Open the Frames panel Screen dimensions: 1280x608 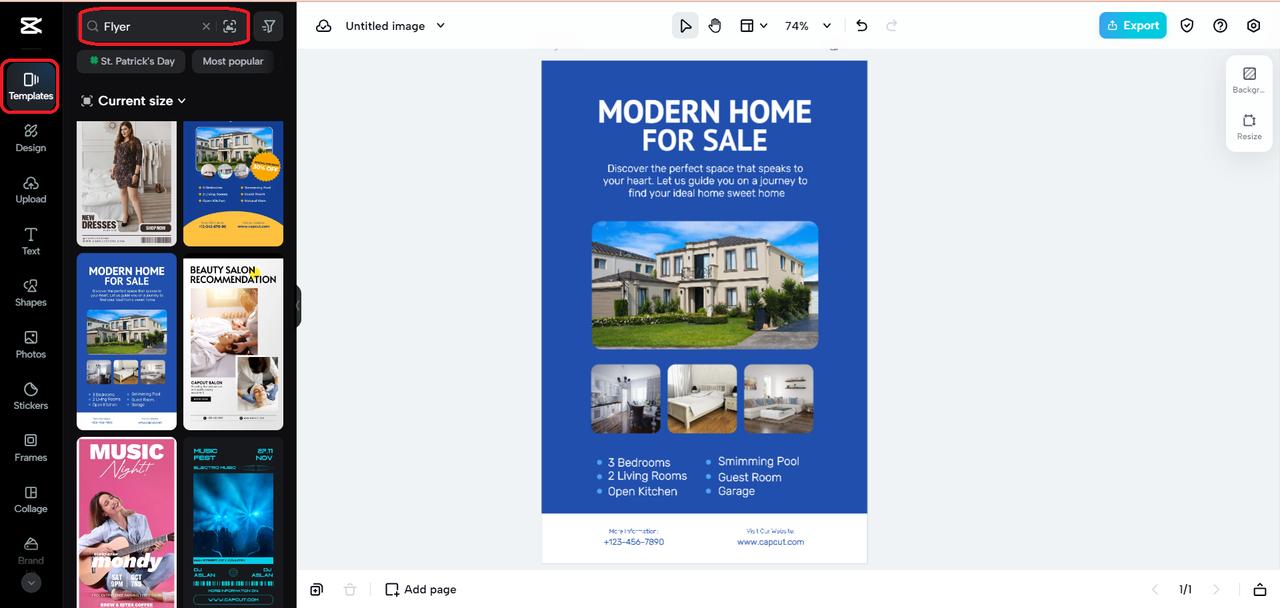[x=31, y=448]
